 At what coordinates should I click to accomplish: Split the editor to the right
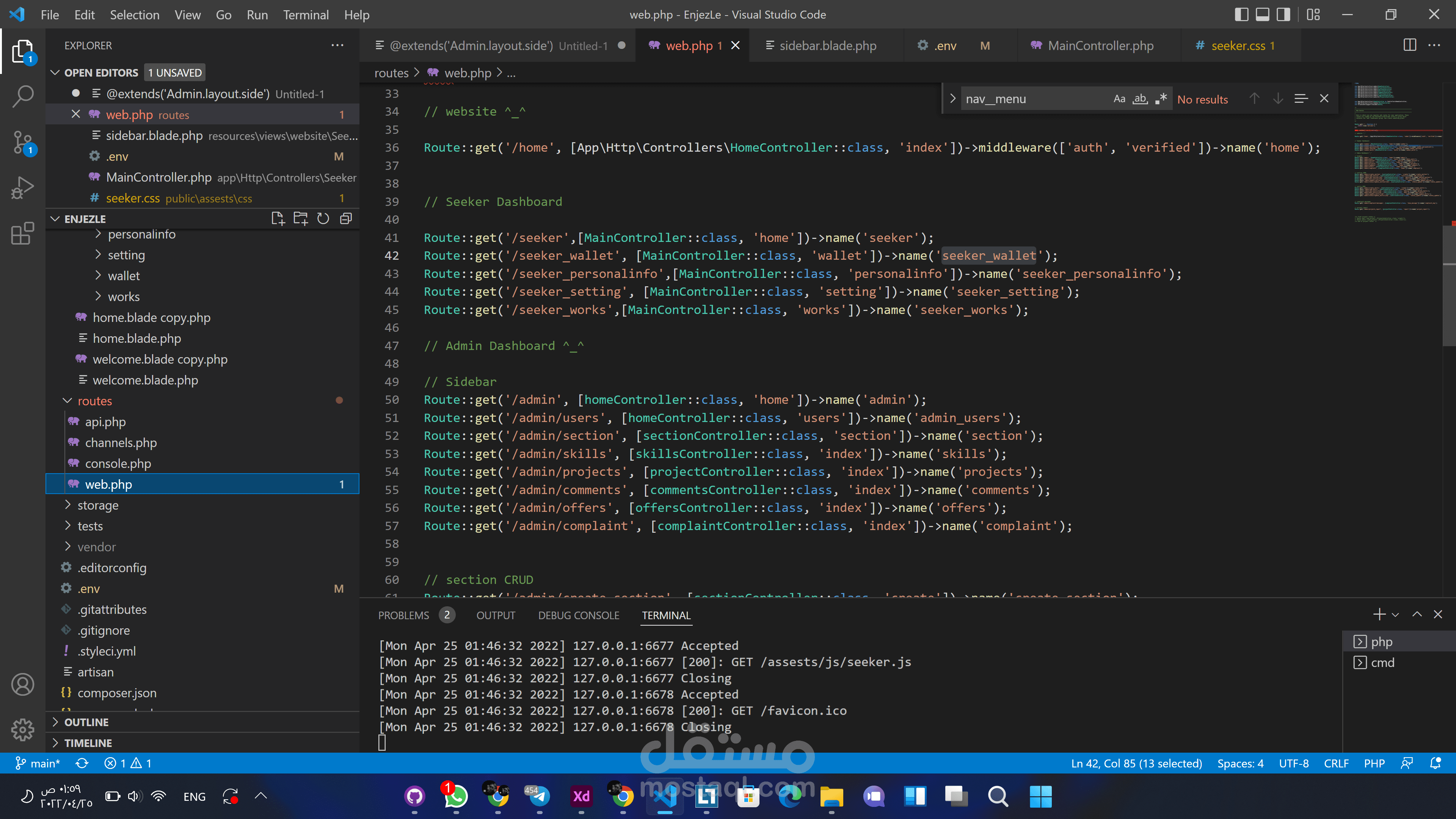[x=1410, y=45]
